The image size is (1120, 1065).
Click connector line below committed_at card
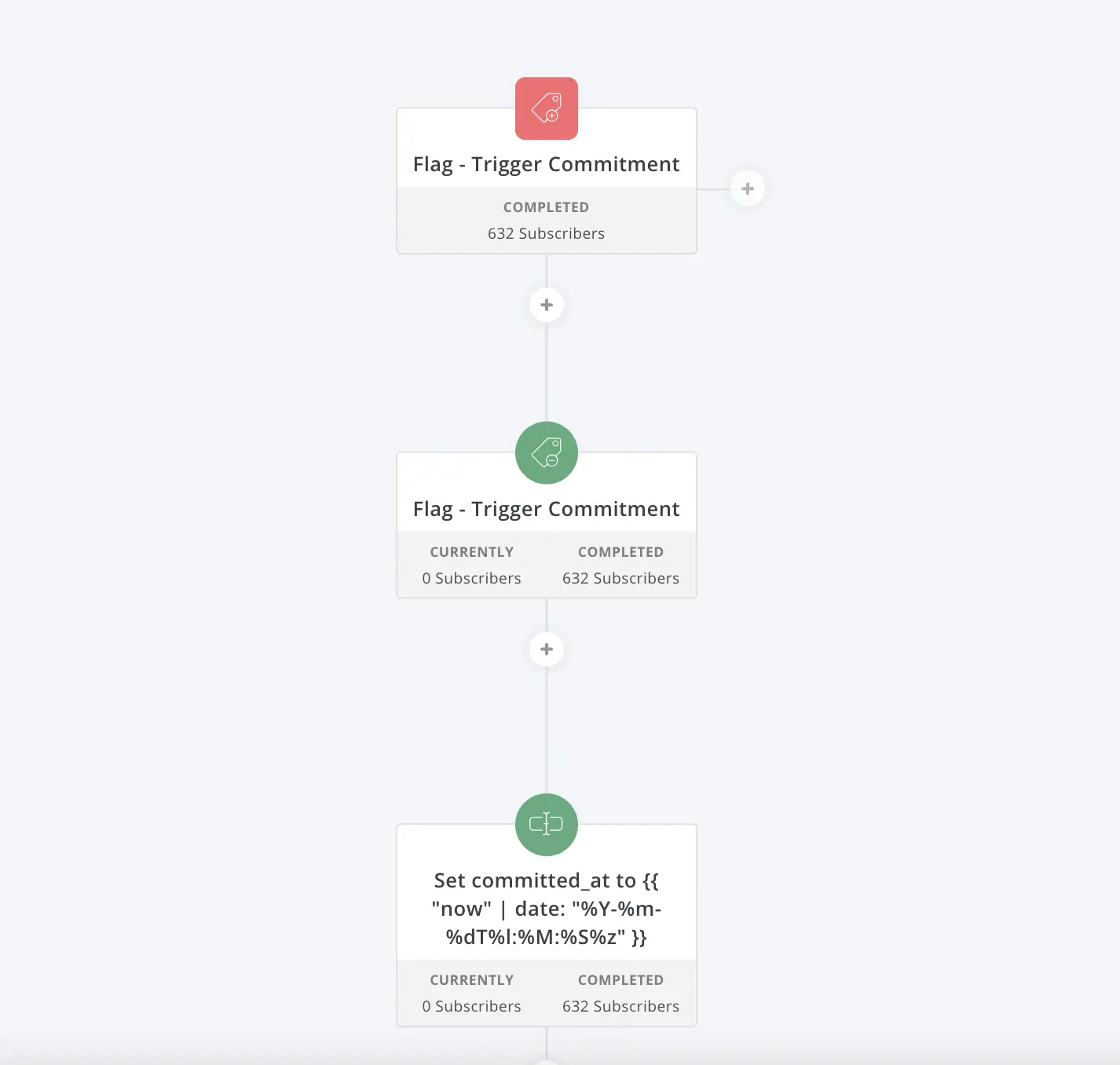point(547,1043)
